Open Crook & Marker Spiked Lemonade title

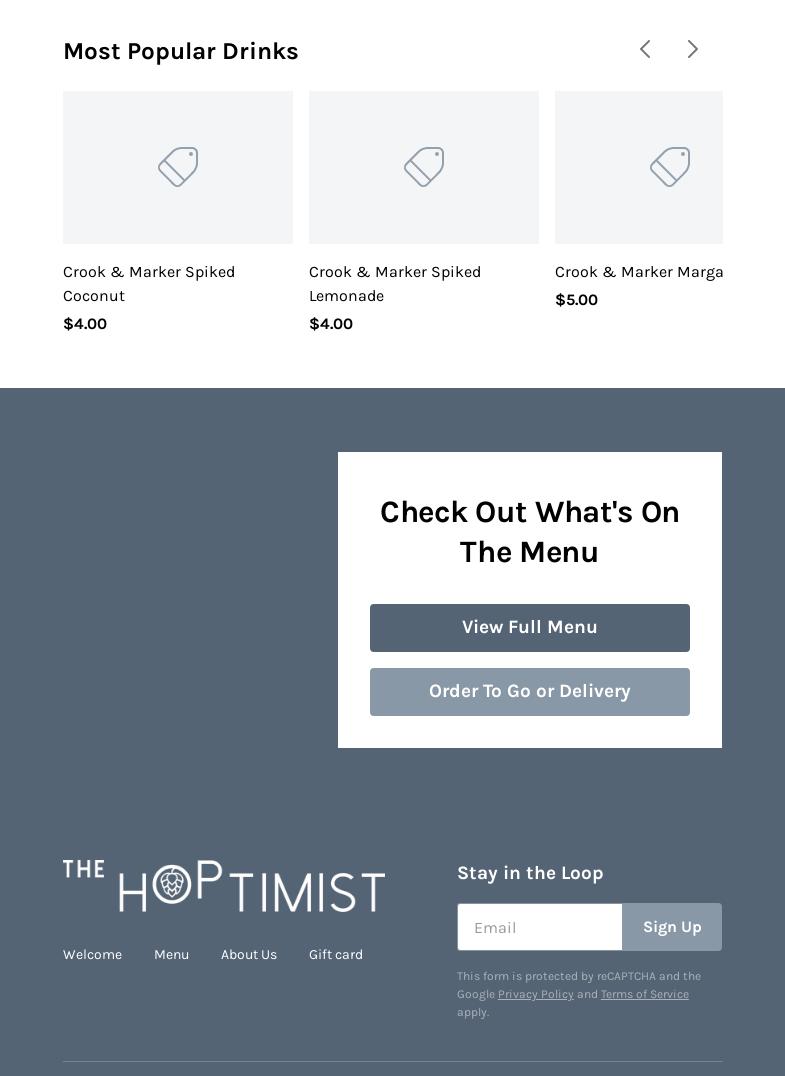click(x=395, y=284)
